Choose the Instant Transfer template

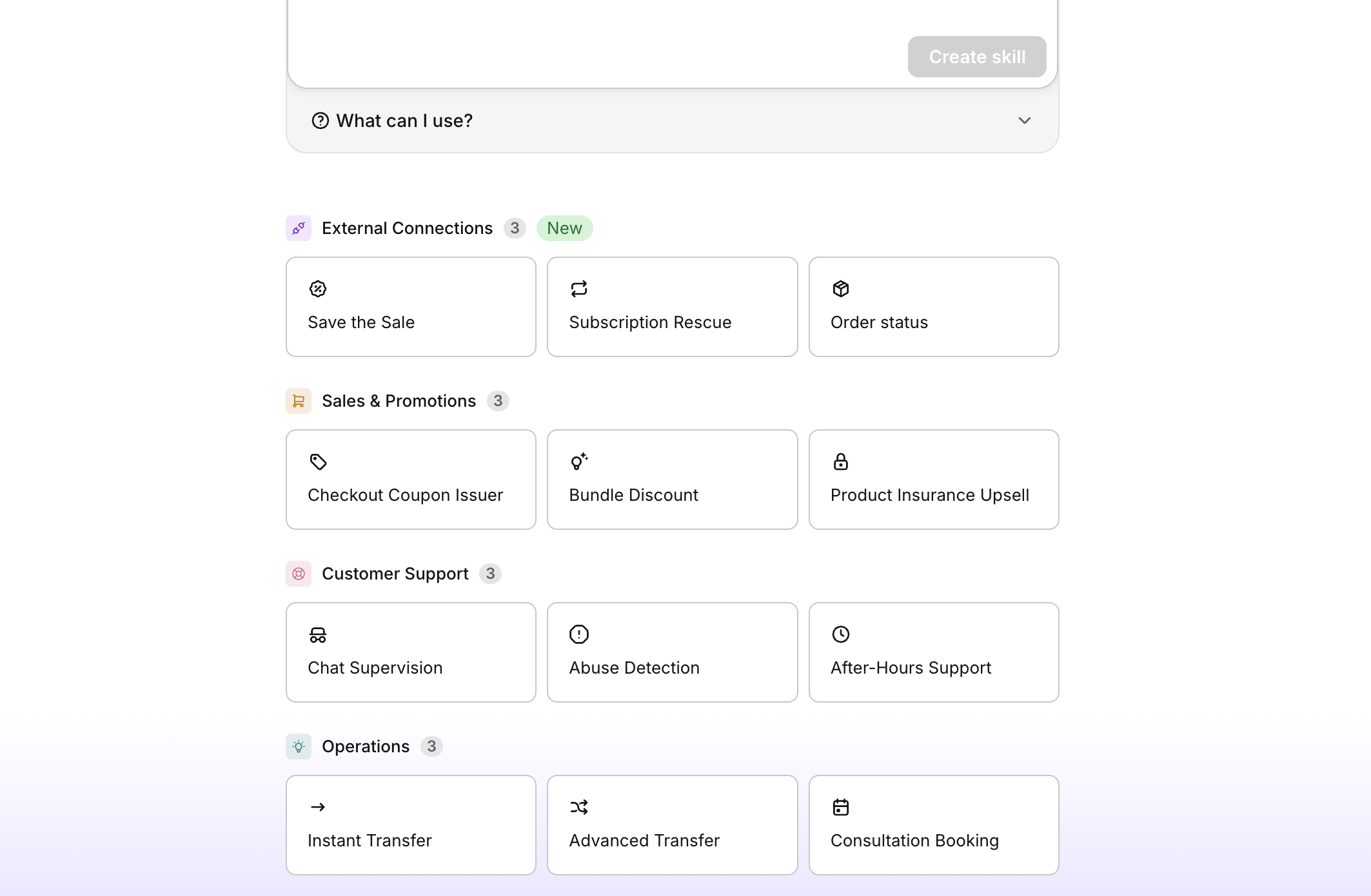coord(411,825)
